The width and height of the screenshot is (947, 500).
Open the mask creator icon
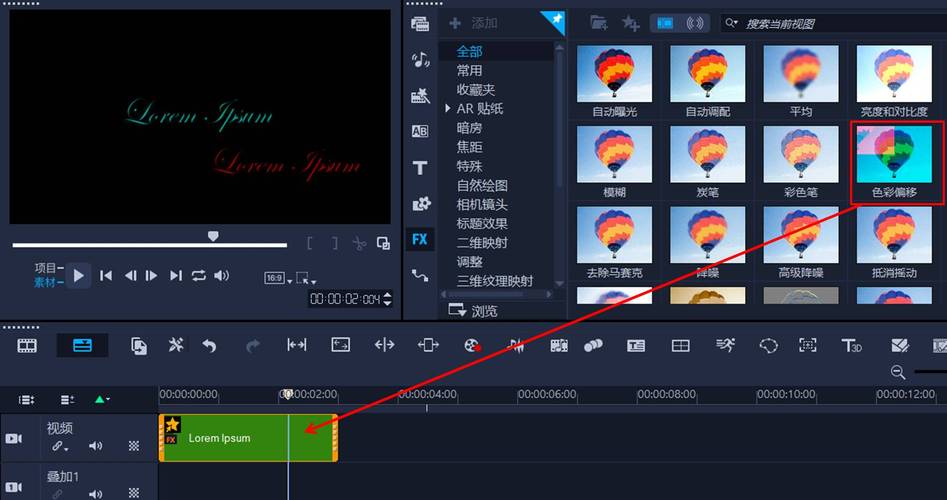769,345
